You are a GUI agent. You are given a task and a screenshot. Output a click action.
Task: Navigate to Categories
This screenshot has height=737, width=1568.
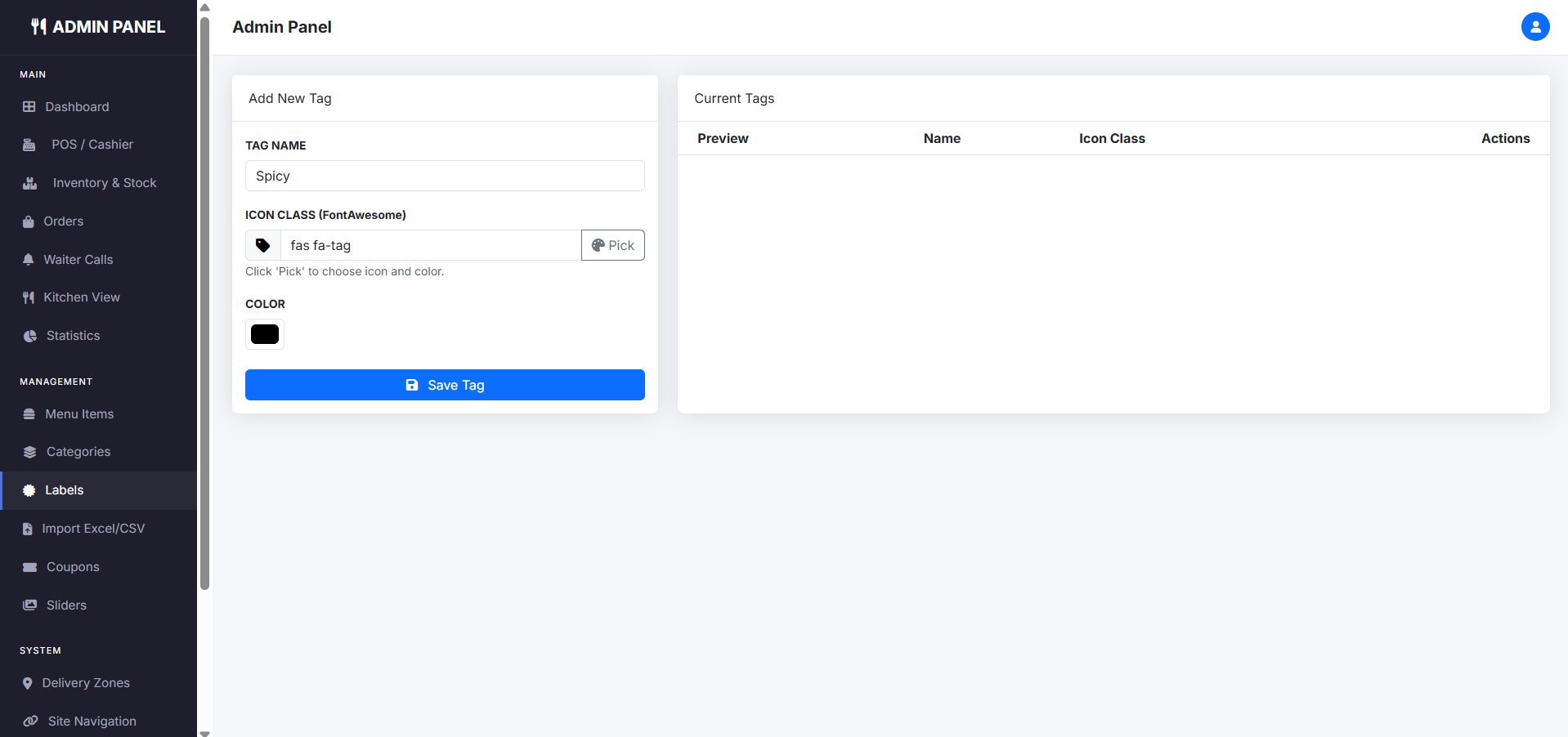pyautogui.click(x=78, y=452)
